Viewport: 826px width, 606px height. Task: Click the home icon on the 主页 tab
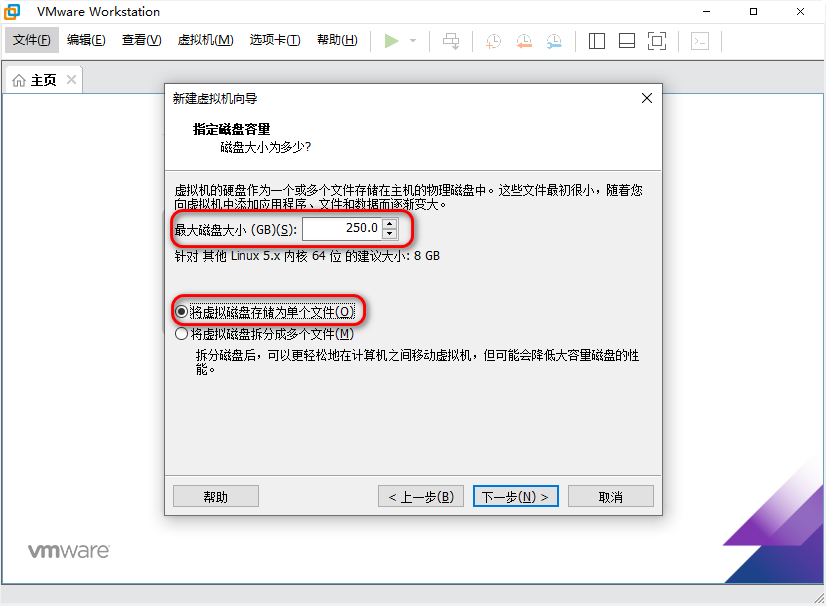pos(19,80)
